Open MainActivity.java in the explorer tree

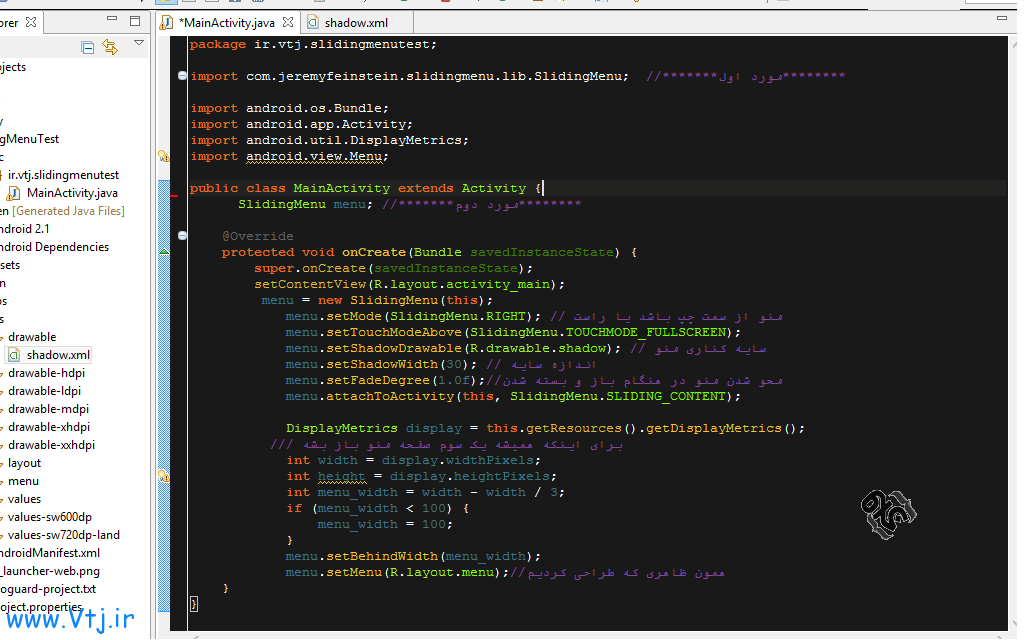click(72, 193)
